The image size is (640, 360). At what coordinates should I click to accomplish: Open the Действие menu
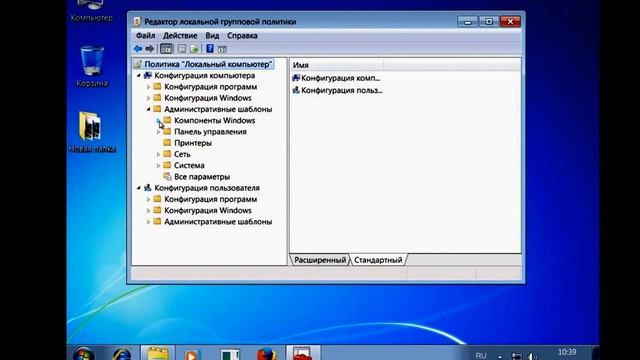tap(180, 36)
